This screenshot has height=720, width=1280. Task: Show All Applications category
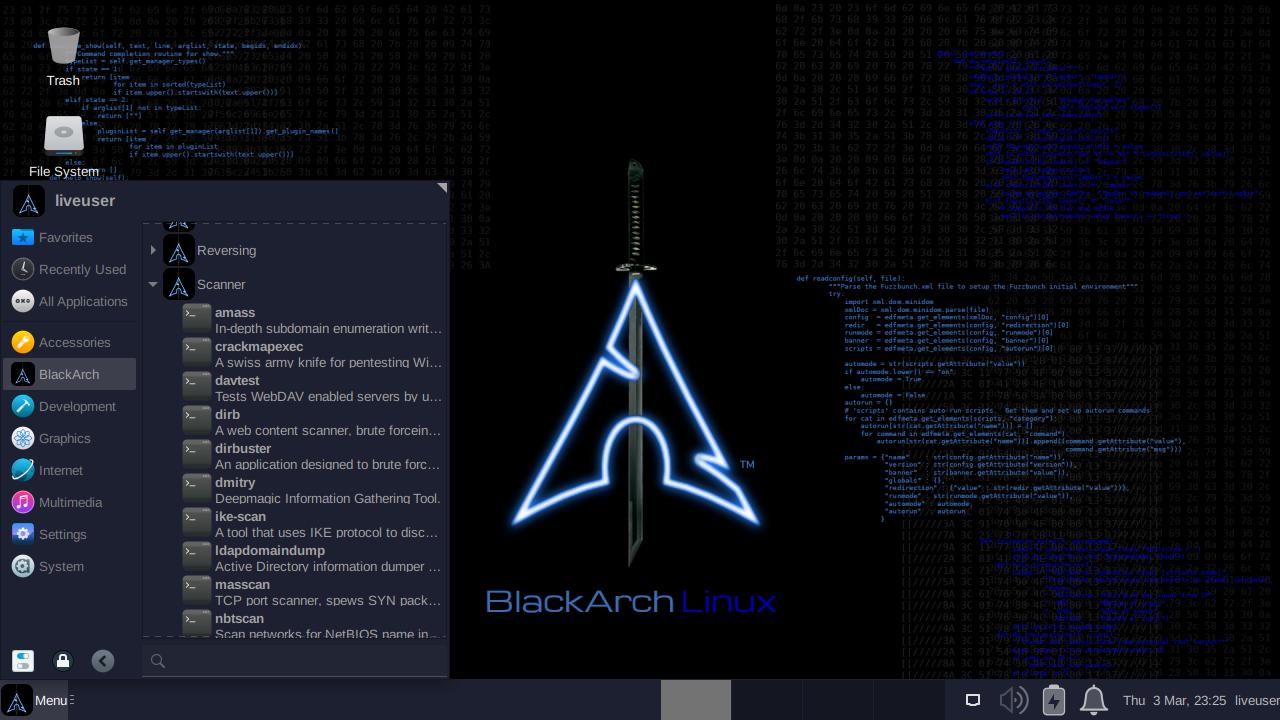pos(69,301)
